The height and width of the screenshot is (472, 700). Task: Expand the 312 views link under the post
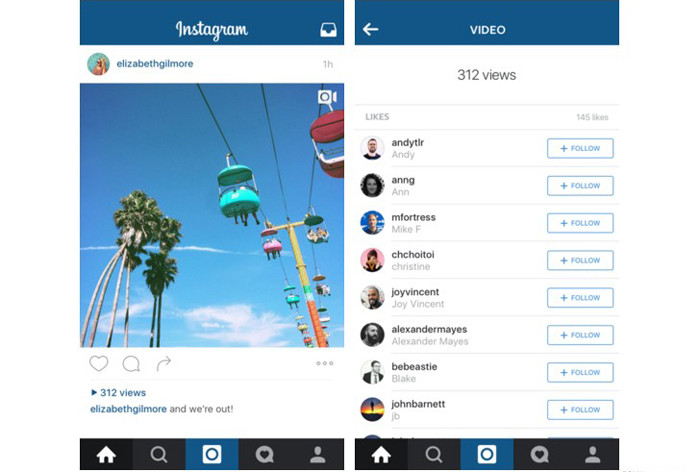point(118,393)
